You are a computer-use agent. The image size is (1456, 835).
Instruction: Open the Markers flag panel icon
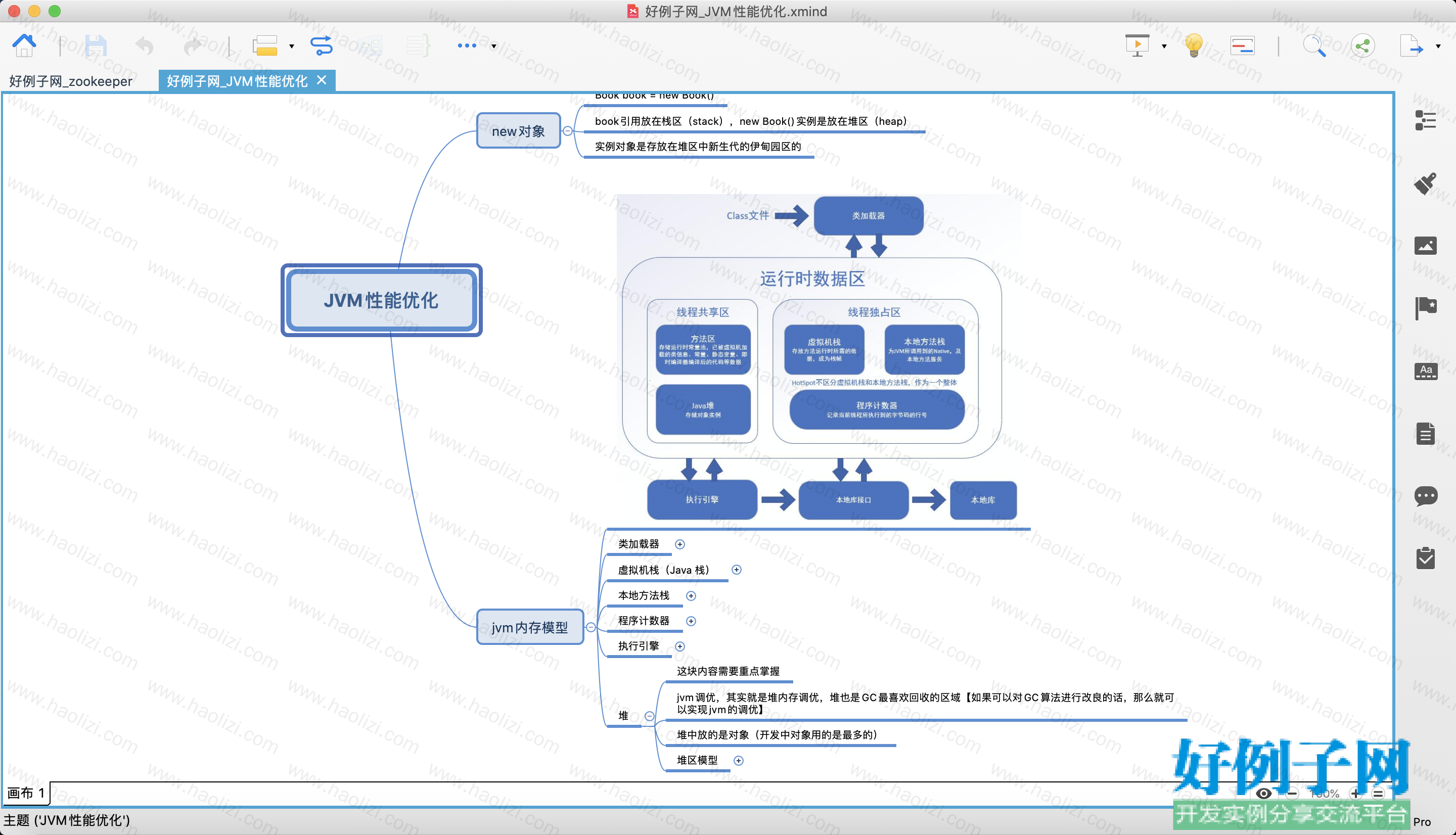[1426, 308]
